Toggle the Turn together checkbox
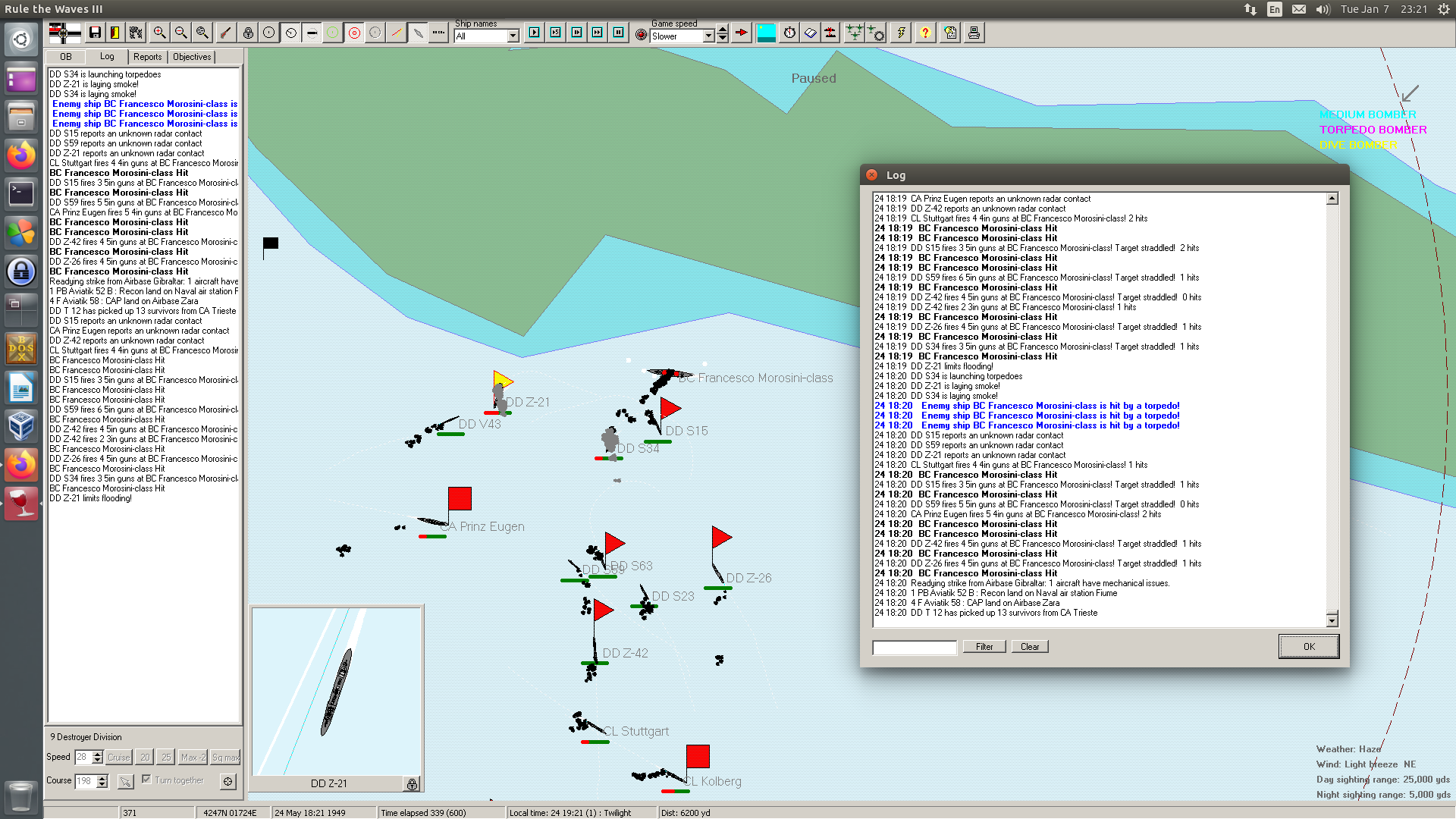This screenshot has height=819, width=1456. click(146, 780)
